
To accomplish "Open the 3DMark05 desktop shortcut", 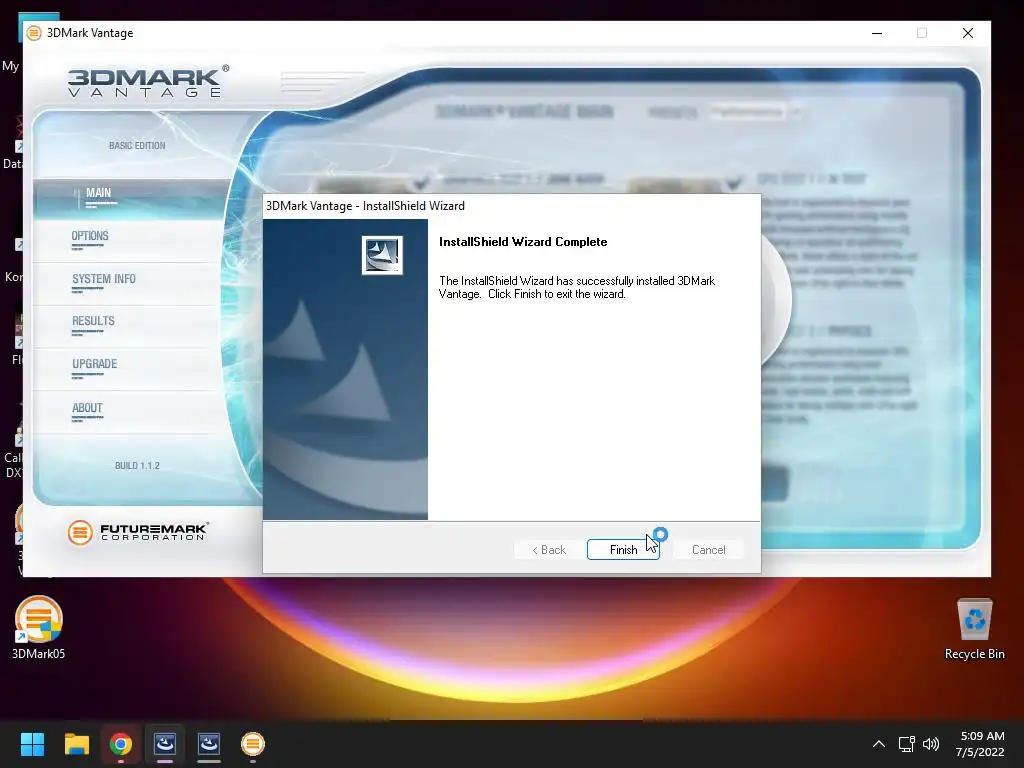I will click(39, 628).
